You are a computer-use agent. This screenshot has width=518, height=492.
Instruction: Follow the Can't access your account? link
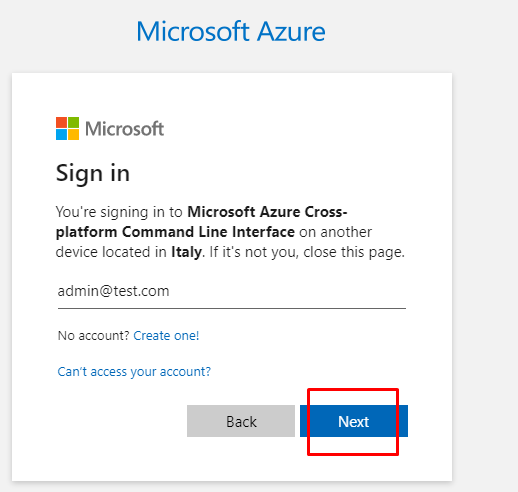pos(134,371)
